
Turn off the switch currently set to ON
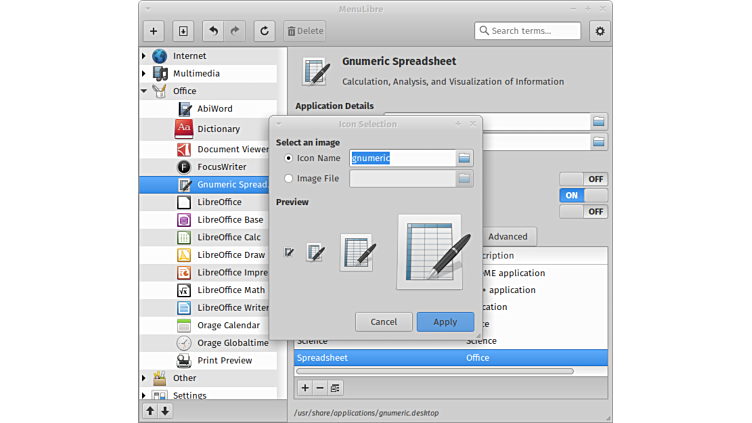click(583, 195)
